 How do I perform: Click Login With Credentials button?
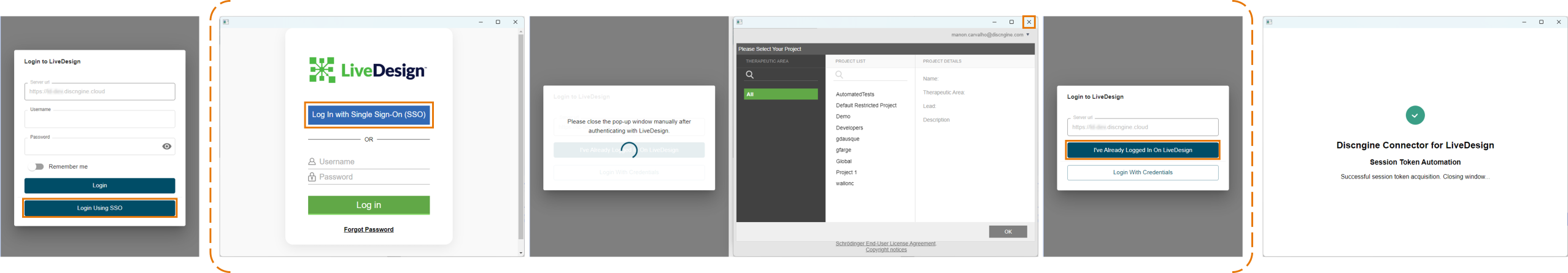click(1142, 172)
